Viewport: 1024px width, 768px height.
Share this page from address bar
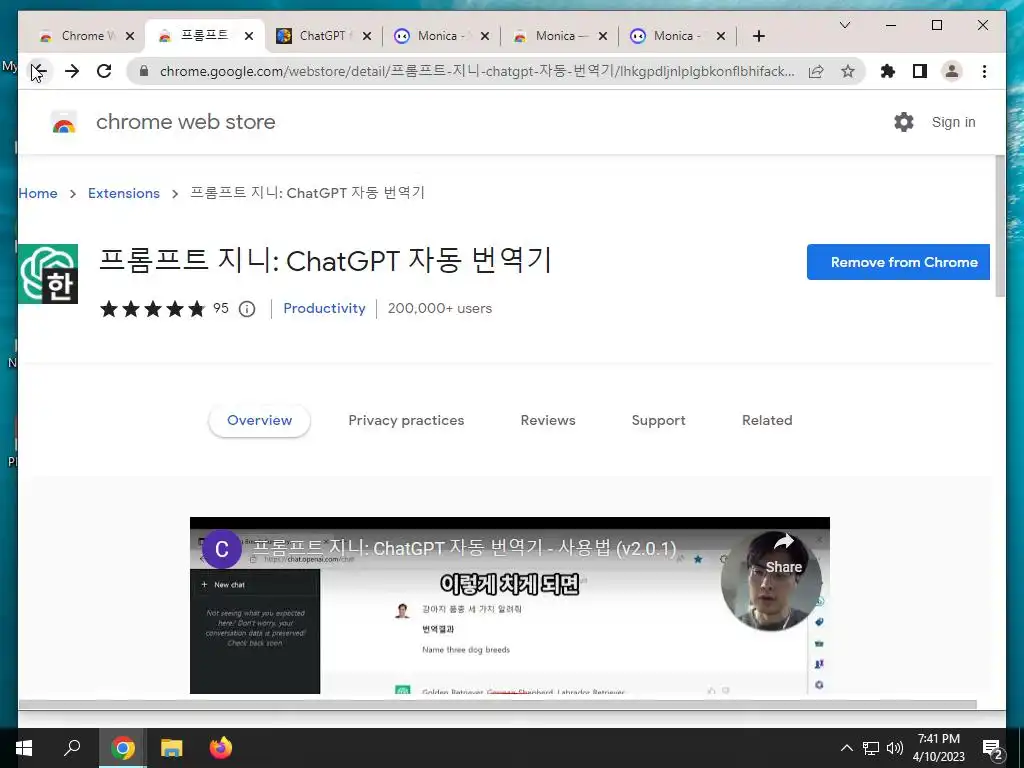[x=816, y=71]
